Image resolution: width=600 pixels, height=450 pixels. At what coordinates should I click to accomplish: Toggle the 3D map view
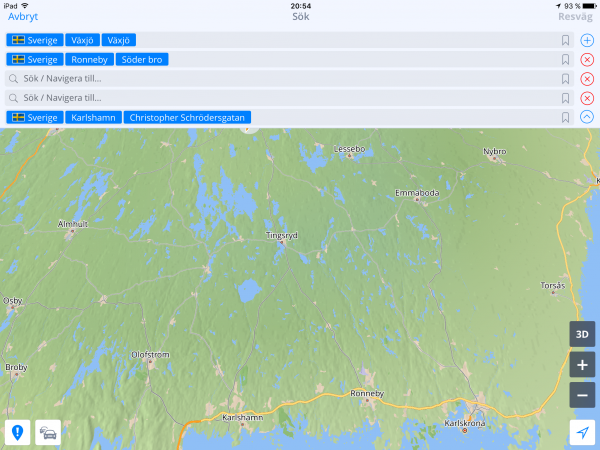582,333
